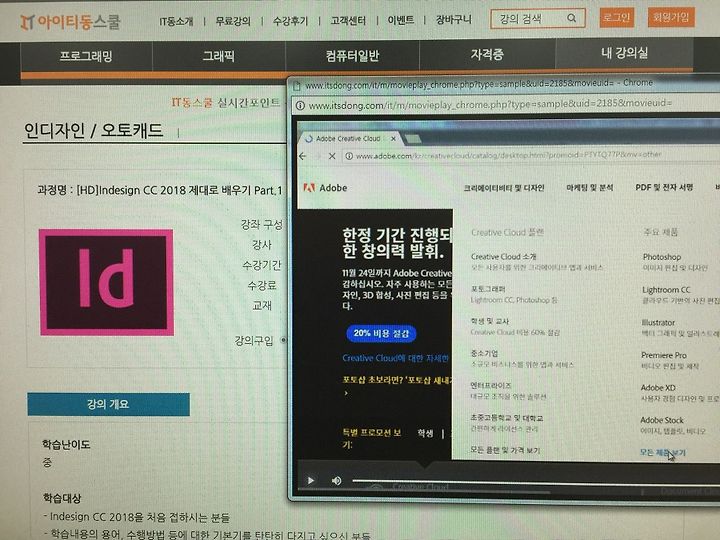The image size is (720, 540).
Task: Open the 무료강의 link
Action: click(233, 21)
